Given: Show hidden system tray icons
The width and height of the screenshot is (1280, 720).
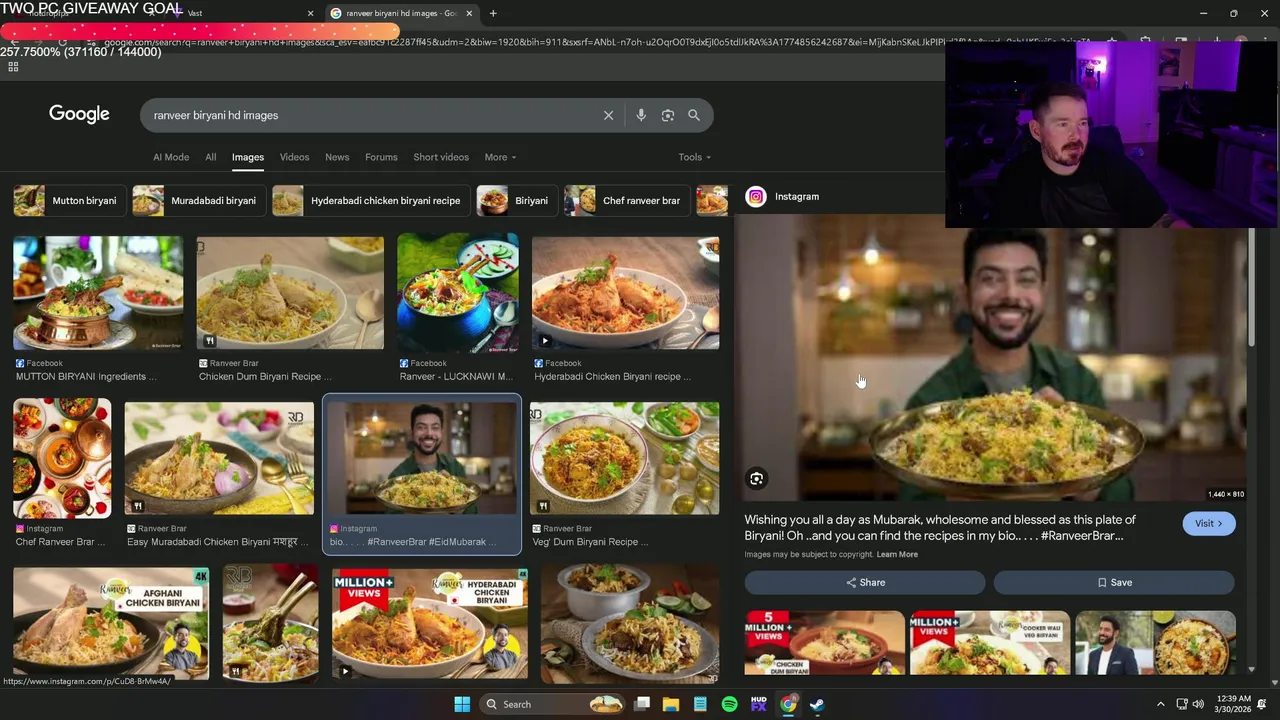Looking at the screenshot, I should pyautogui.click(x=1160, y=704).
